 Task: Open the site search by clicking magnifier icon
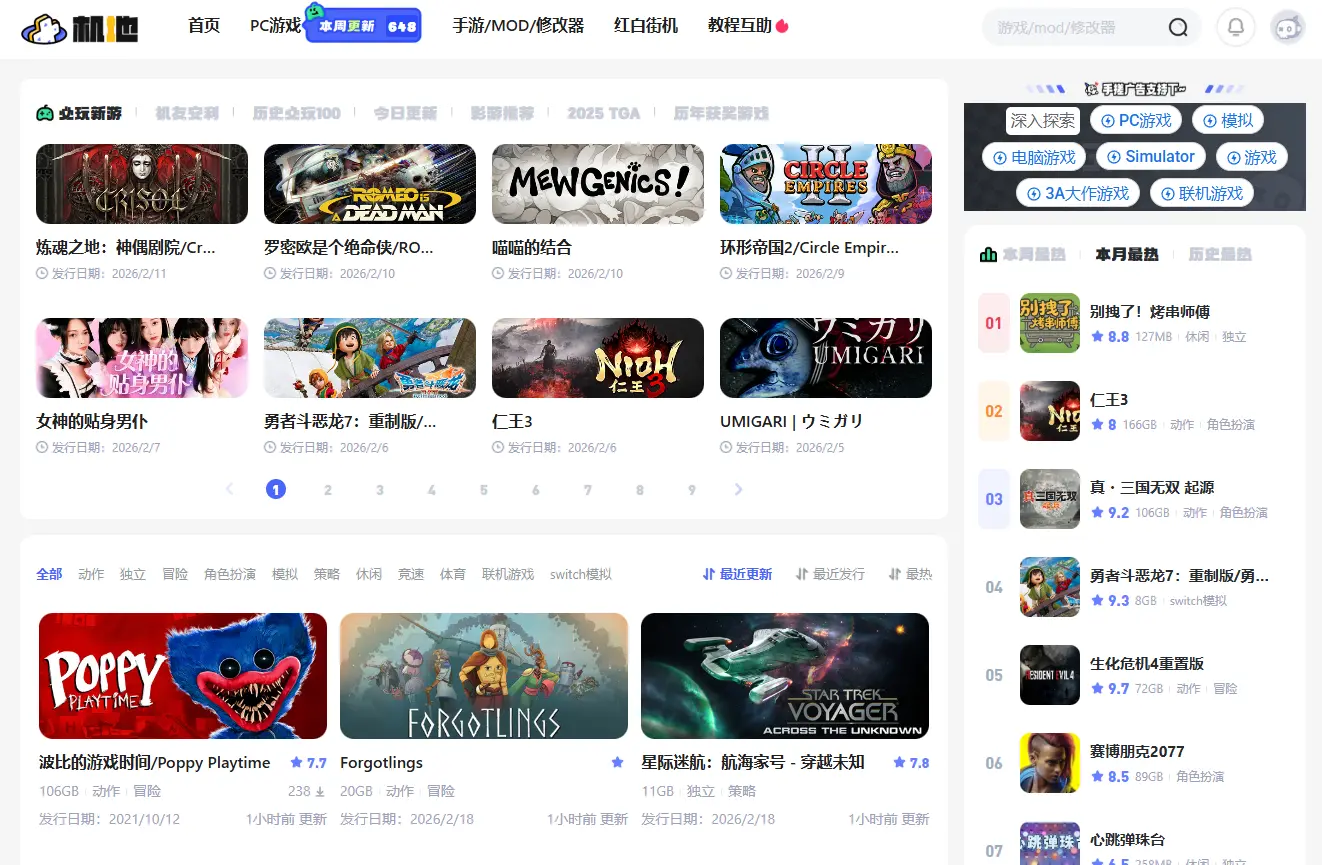(x=1178, y=27)
